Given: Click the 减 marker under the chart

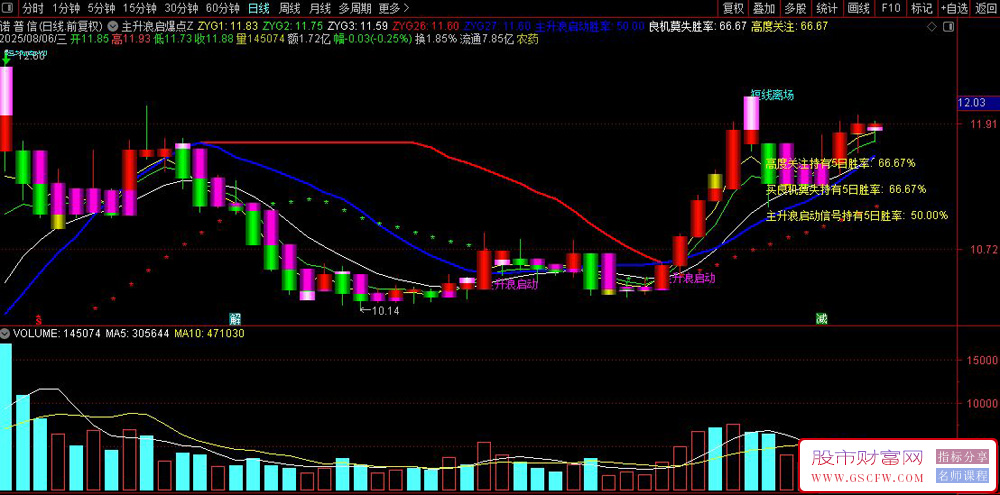Looking at the screenshot, I should point(821,318).
